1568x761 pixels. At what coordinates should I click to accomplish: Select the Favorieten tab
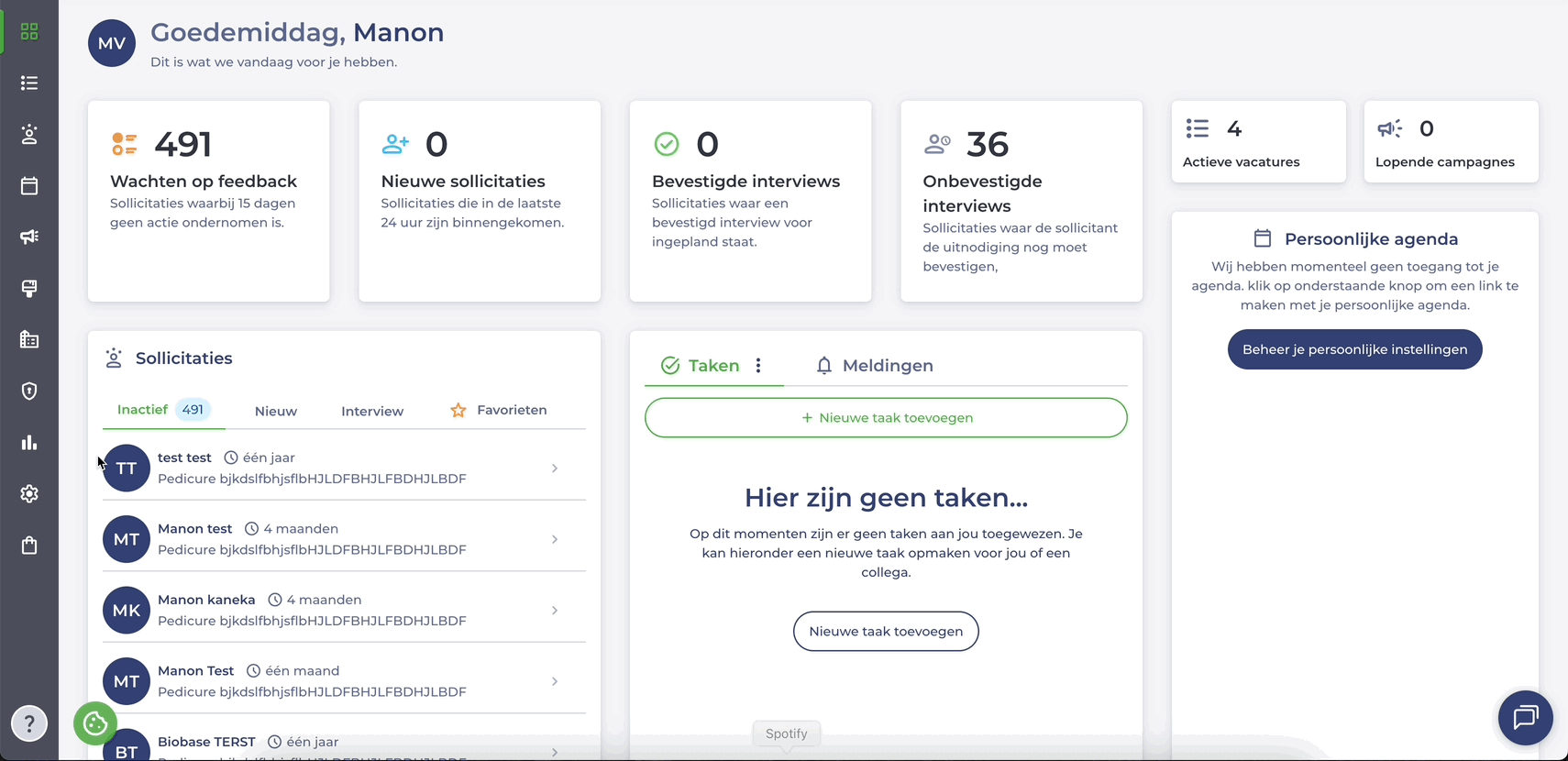[498, 410]
